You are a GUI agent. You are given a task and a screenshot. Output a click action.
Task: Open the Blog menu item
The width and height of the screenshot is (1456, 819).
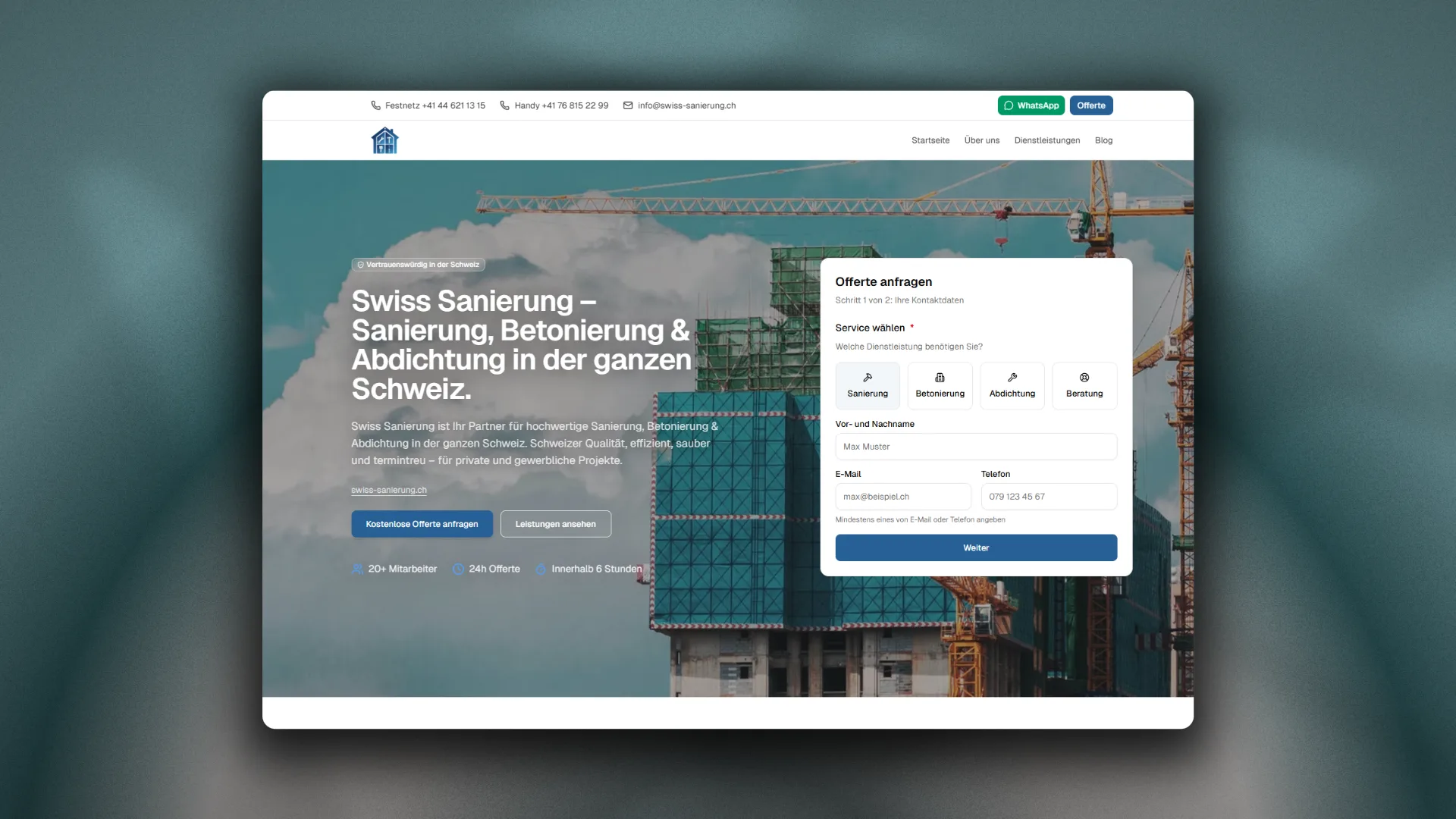coord(1103,140)
